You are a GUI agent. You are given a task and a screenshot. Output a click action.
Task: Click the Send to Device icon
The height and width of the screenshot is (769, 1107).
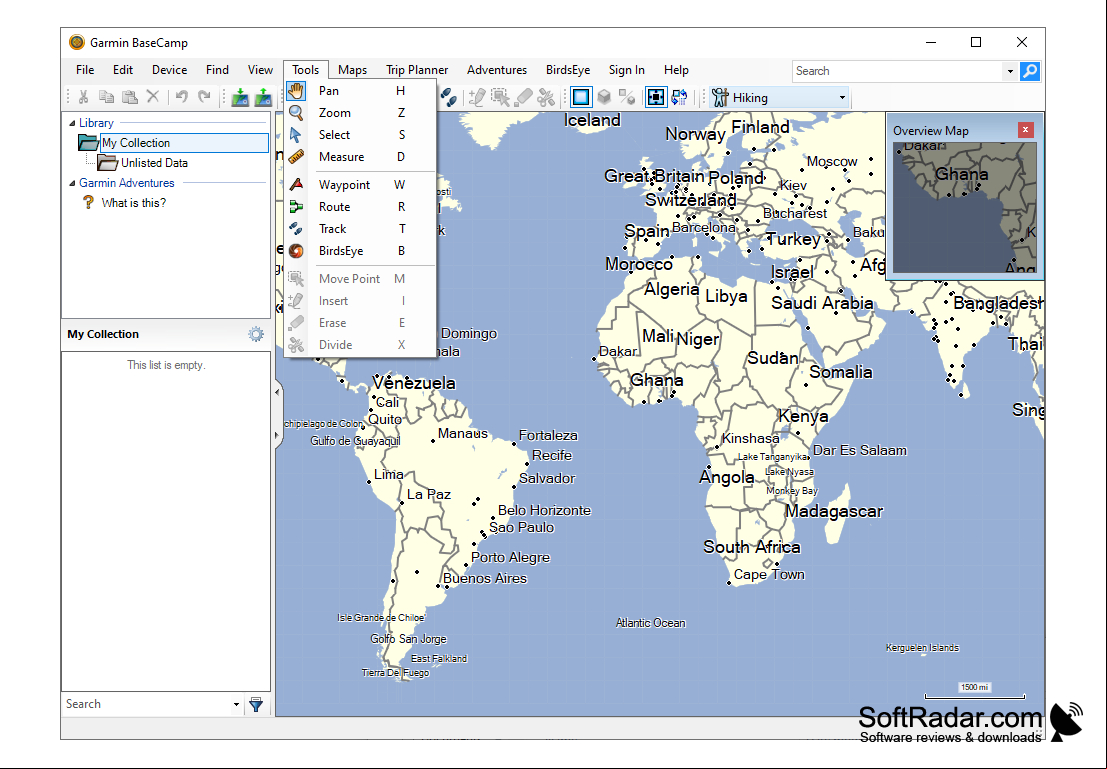(263, 97)
